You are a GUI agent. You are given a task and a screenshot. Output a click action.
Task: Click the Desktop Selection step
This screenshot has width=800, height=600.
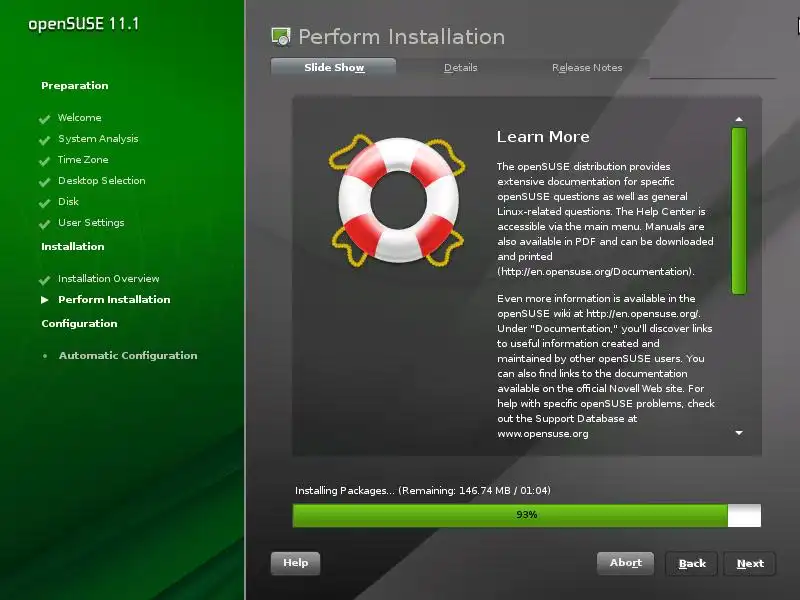[102, 180]
